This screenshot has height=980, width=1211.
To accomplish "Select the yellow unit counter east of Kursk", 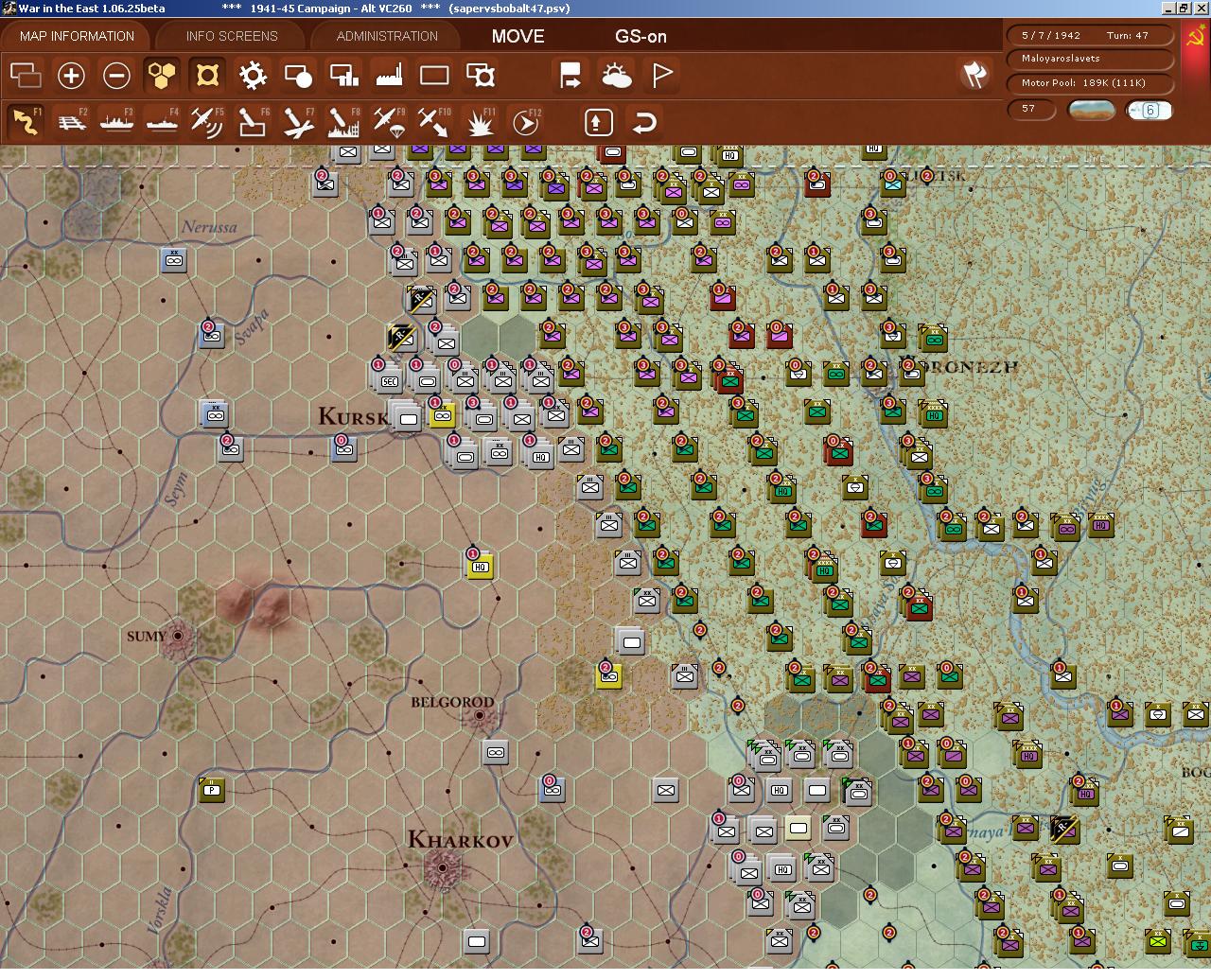I will 442,414.
